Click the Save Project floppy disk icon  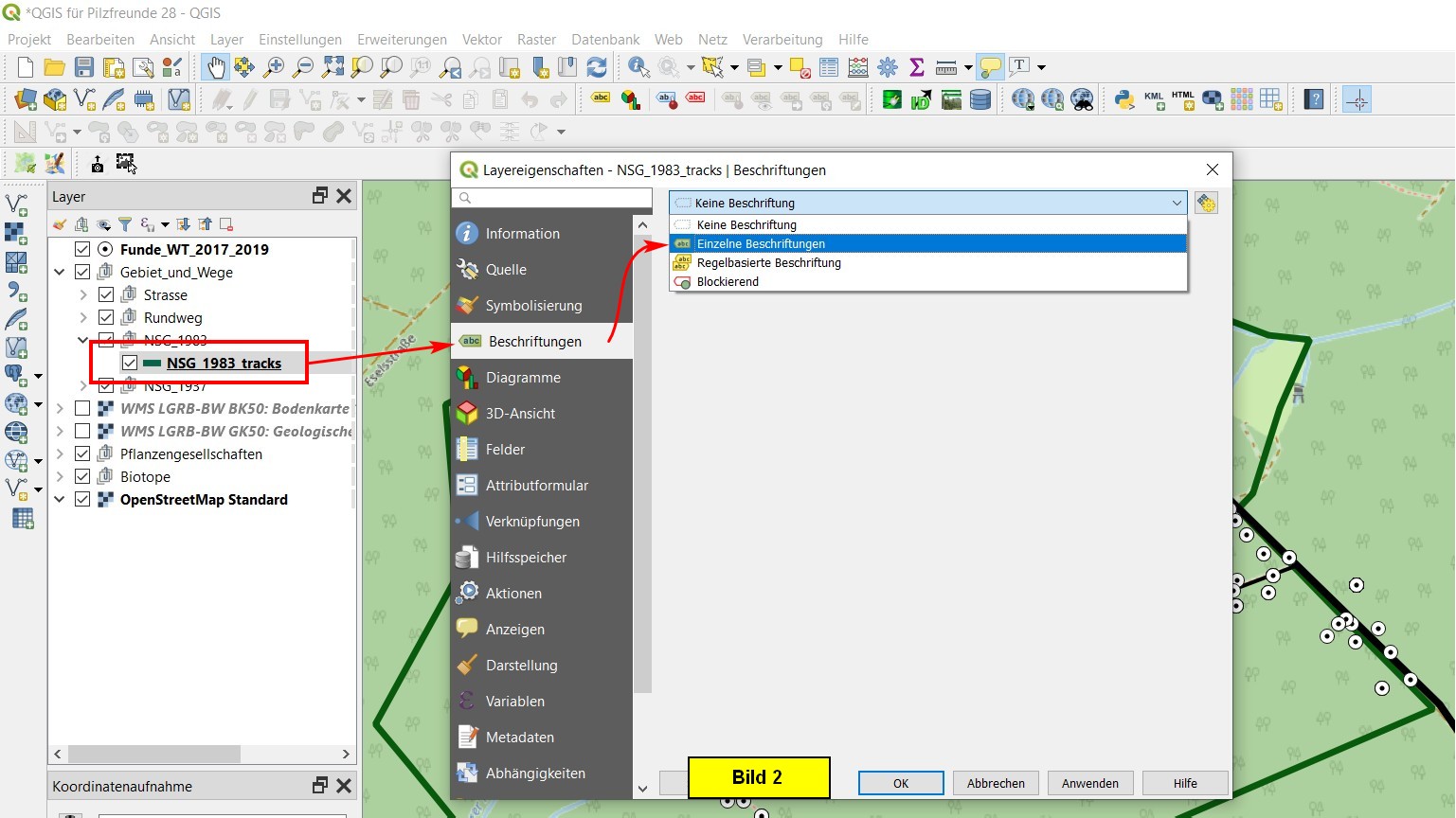[x=84, y=67]
